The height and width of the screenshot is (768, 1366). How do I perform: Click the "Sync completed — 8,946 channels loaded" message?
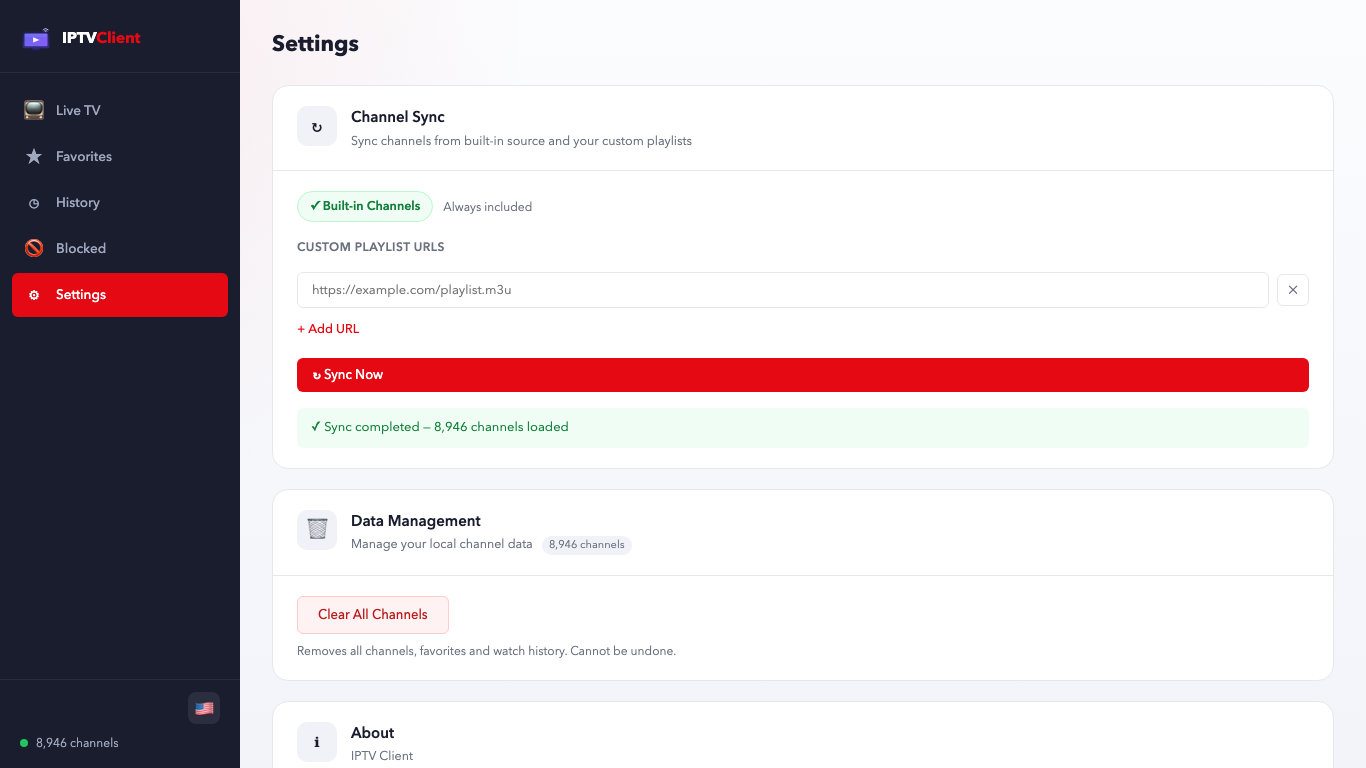click(803, 427)
